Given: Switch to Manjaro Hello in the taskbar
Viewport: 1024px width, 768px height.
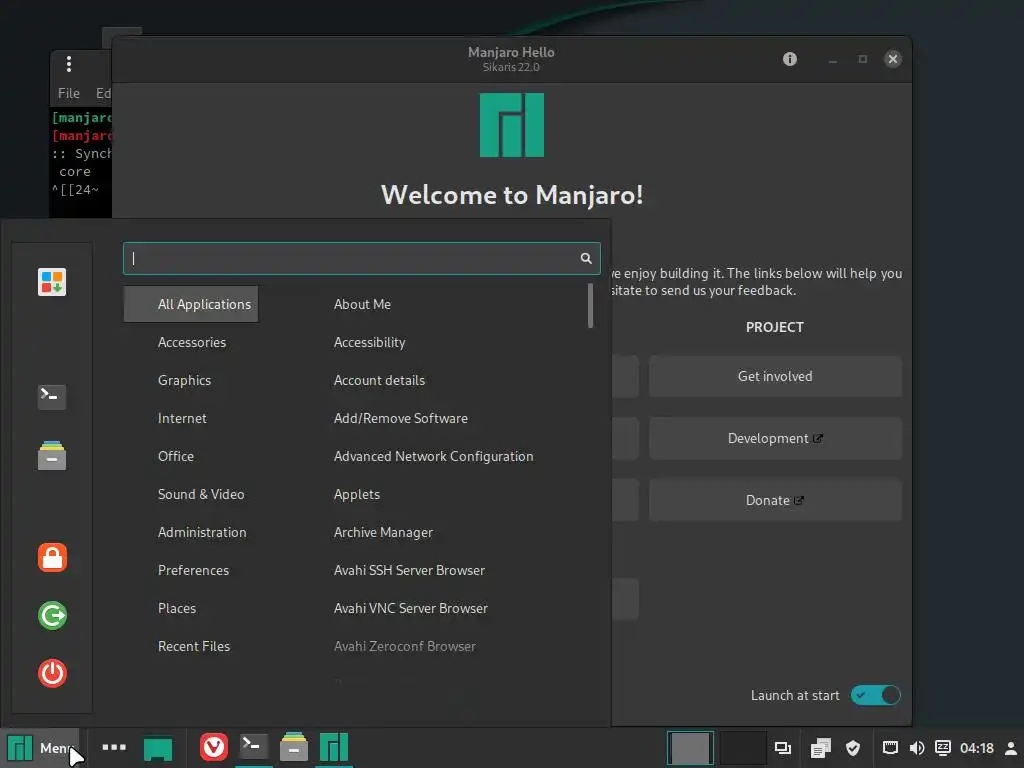Looking at the screenshot, I should tap(334, 747).
